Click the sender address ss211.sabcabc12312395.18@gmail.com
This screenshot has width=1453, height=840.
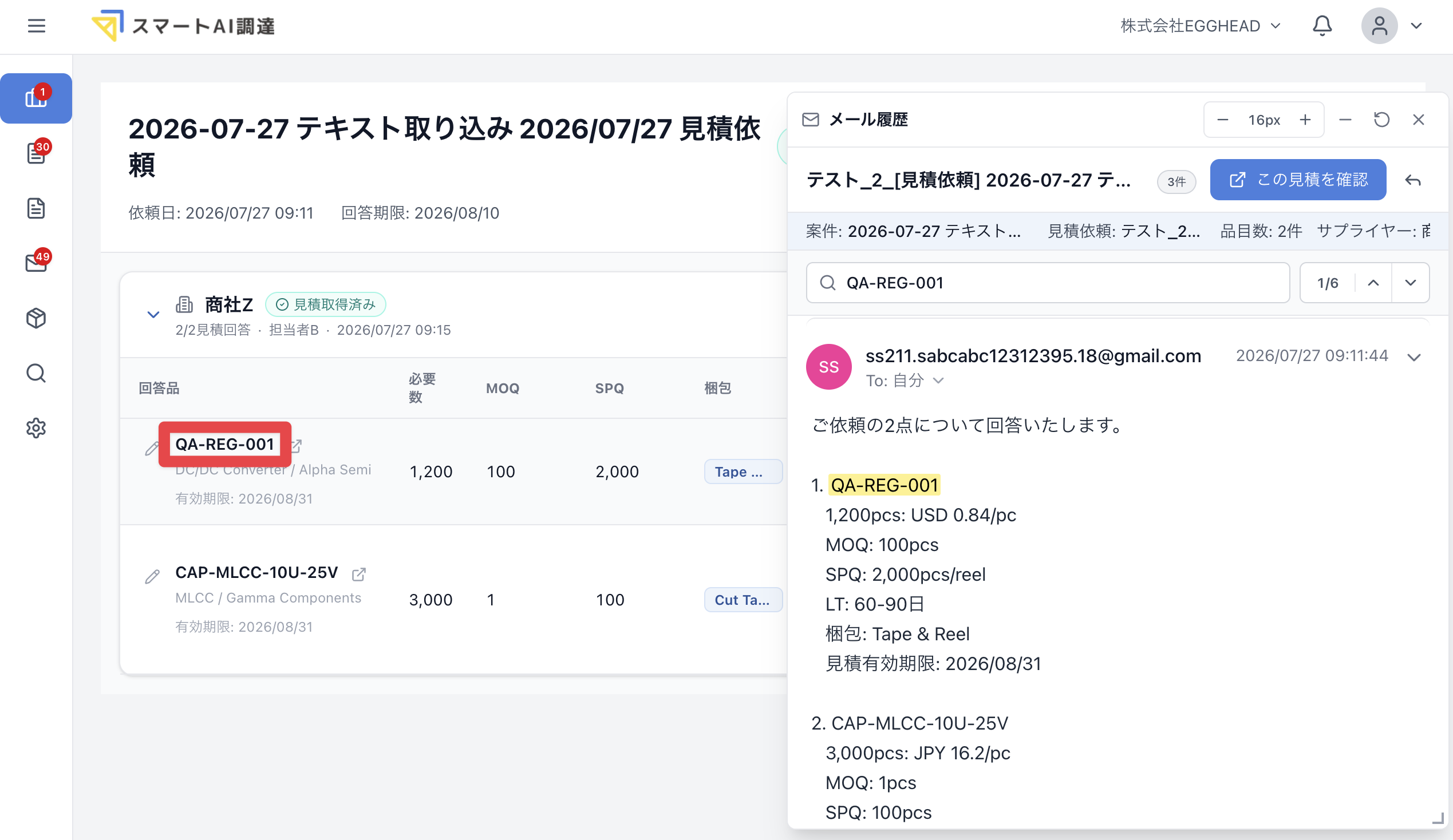pos(1033,356)
